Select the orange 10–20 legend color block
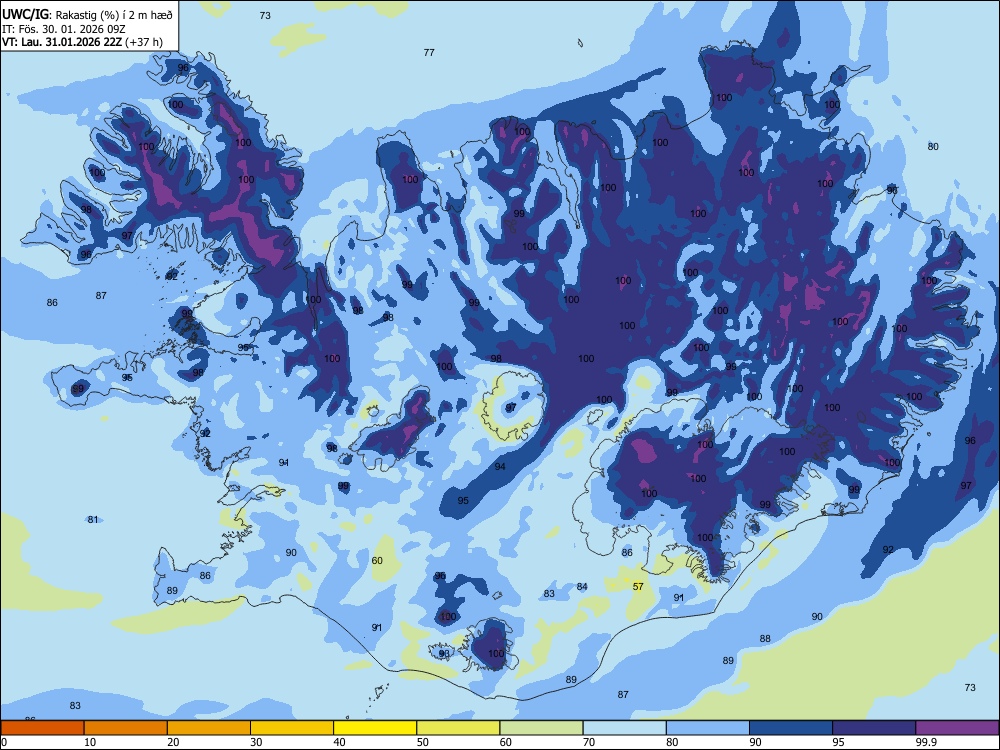 [x=126, y=728]
